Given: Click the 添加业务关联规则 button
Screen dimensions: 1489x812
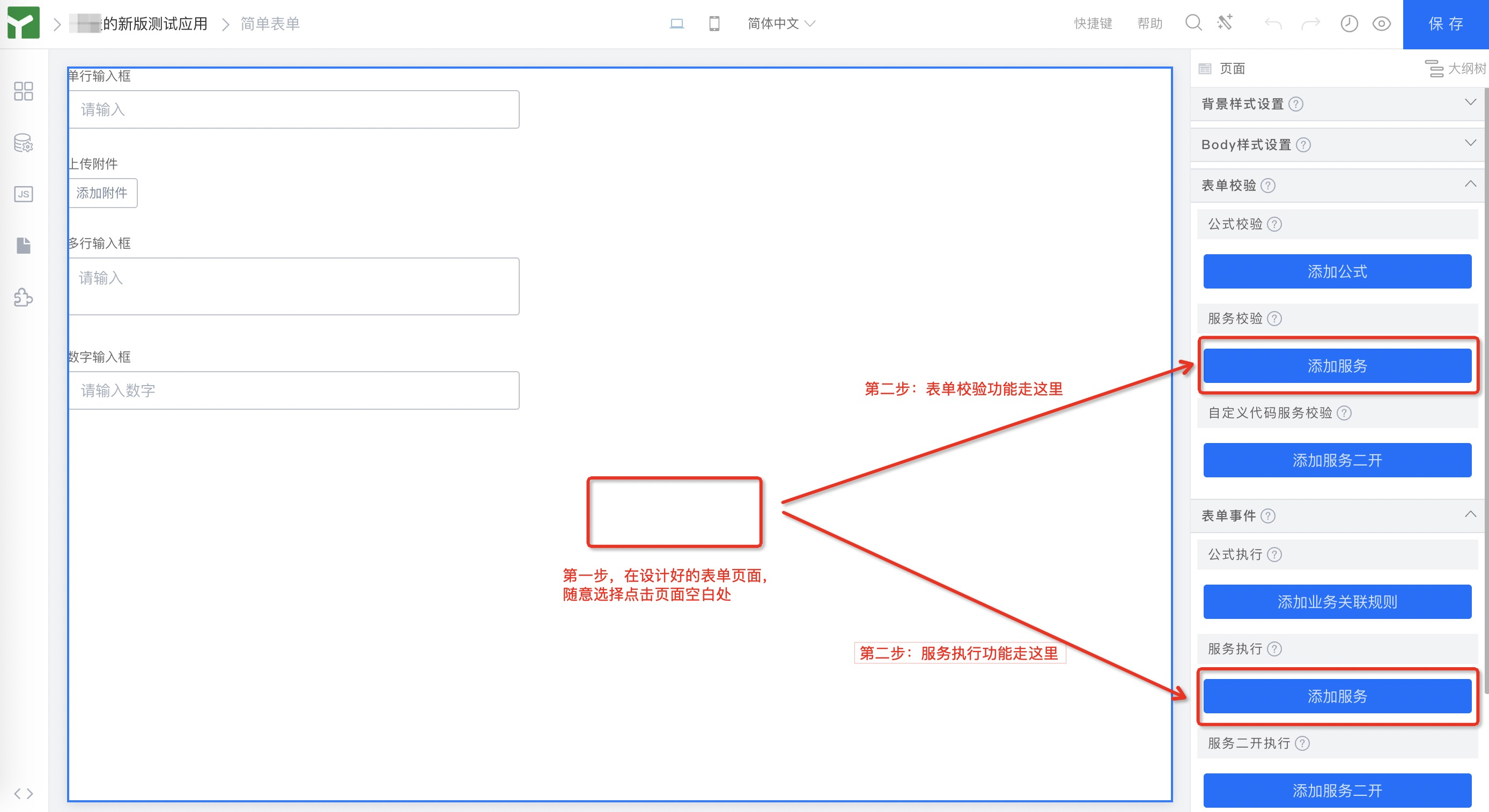Looking at the screenshot, I should click(x=1337, y=602).
